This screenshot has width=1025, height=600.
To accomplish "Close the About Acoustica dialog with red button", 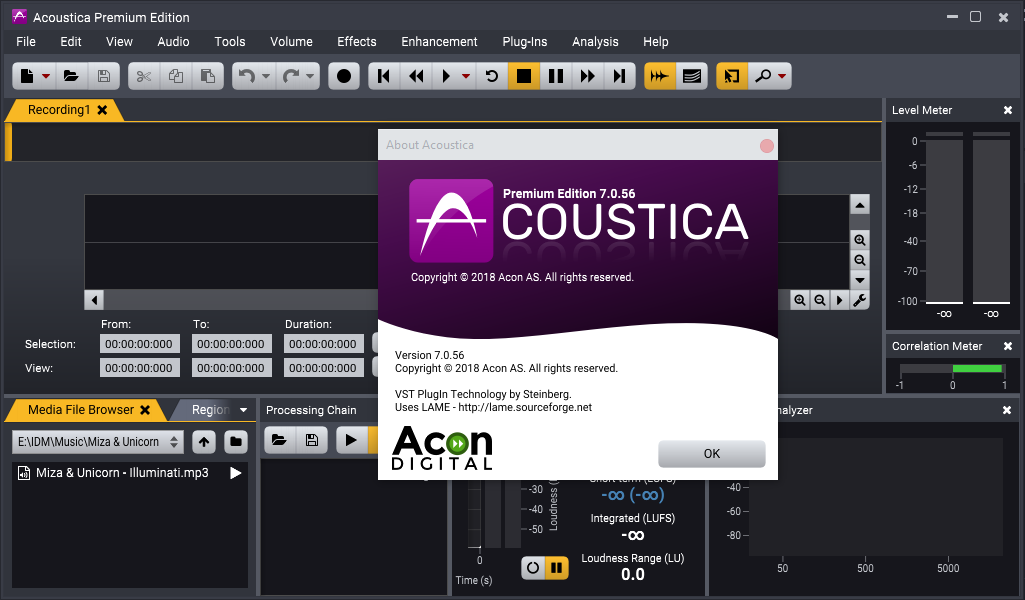I will click(767, 146).
